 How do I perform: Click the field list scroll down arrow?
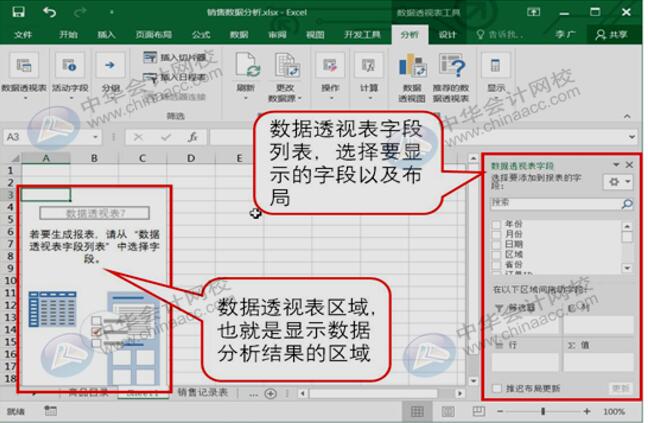(627, 268)
